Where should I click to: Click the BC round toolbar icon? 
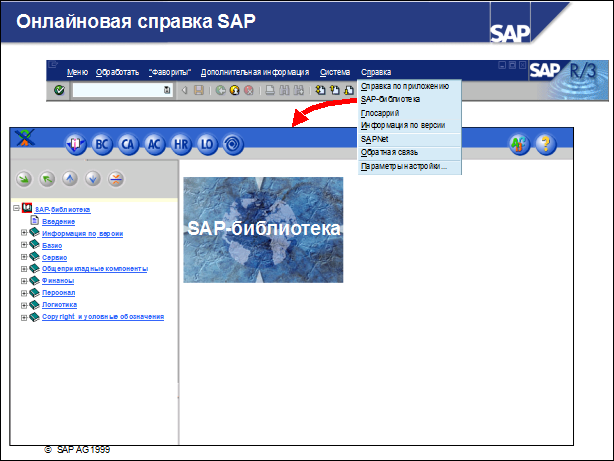(x=102, y=144)
